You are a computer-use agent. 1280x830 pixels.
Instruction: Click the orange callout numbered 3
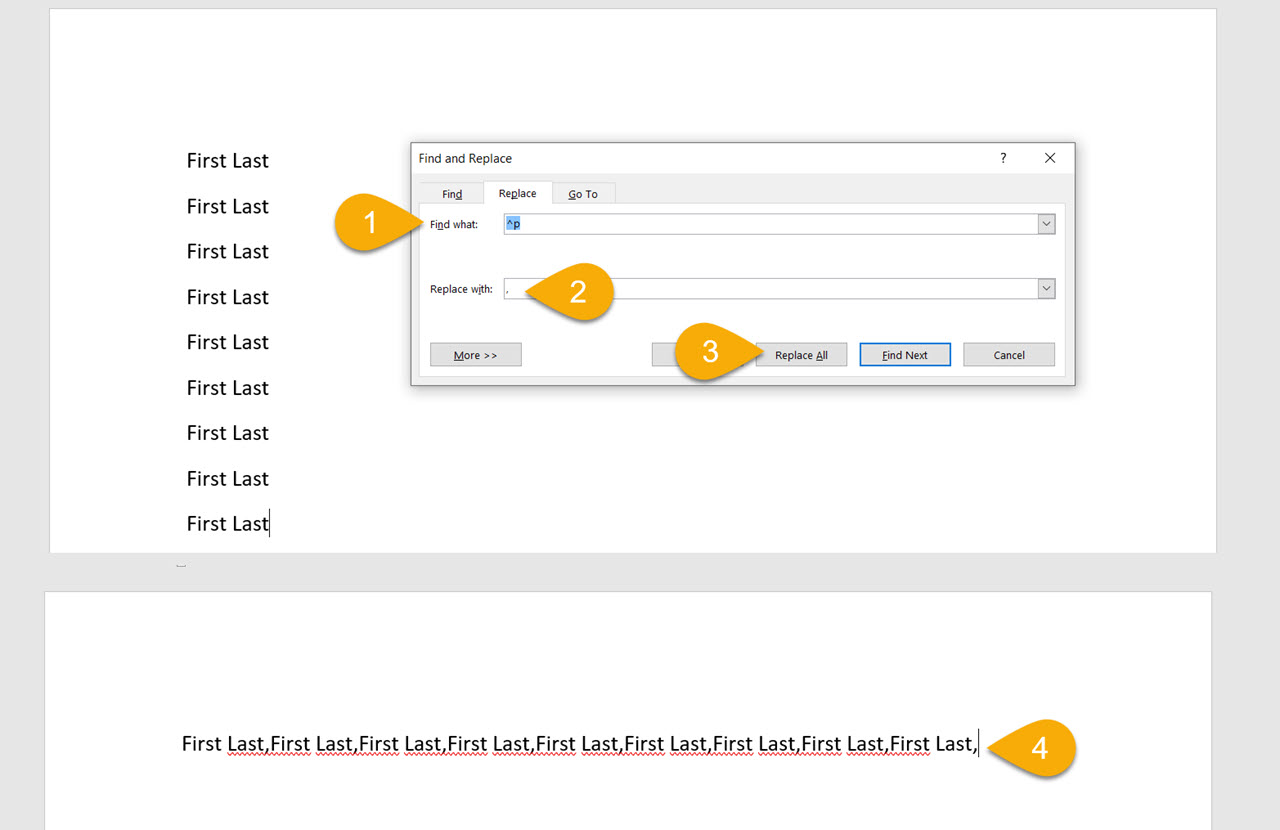712,352
